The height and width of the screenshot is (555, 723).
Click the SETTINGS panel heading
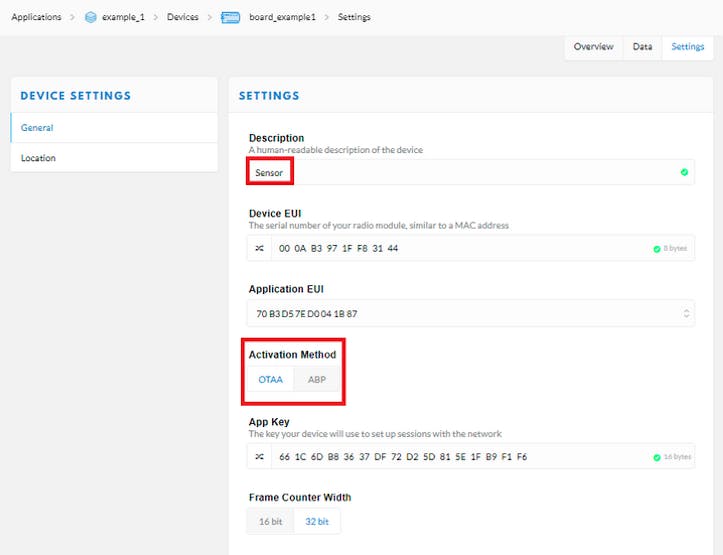(x=269, y=95)
